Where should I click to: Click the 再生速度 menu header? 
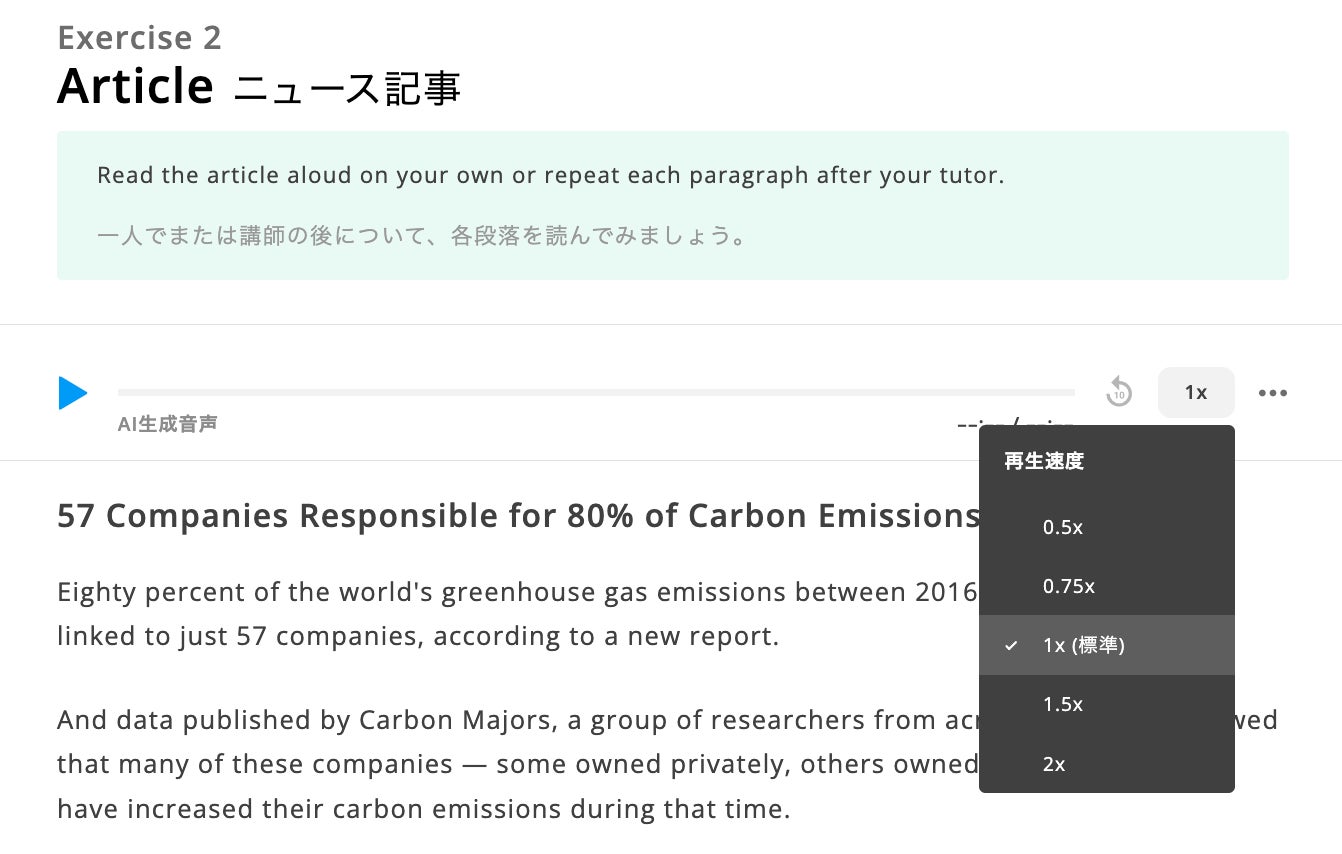click(1044, 461)
